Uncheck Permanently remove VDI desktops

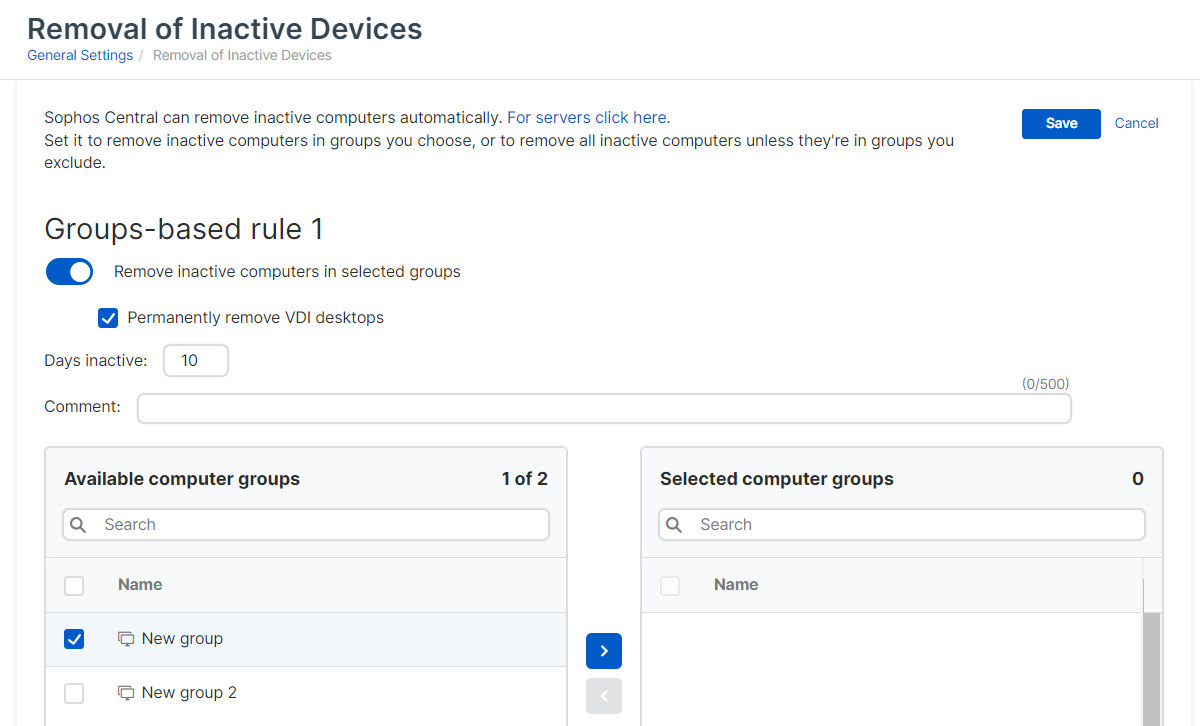(108, 318)
